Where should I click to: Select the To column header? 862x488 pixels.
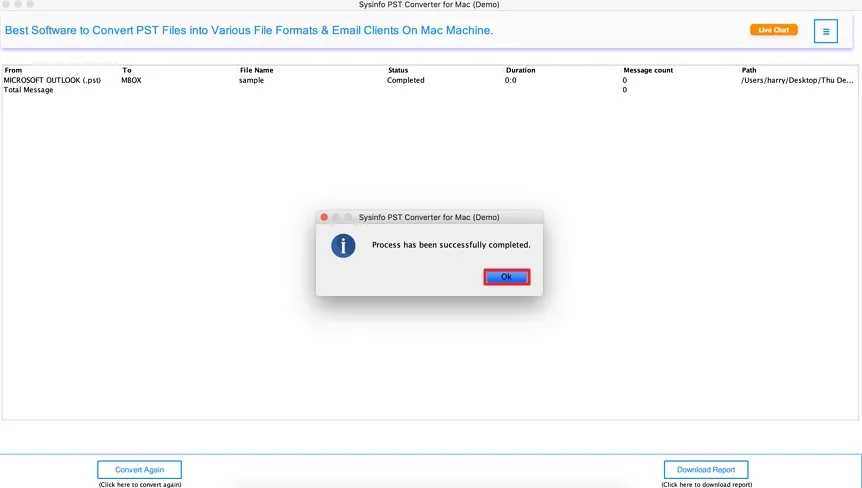coord(127,70)
